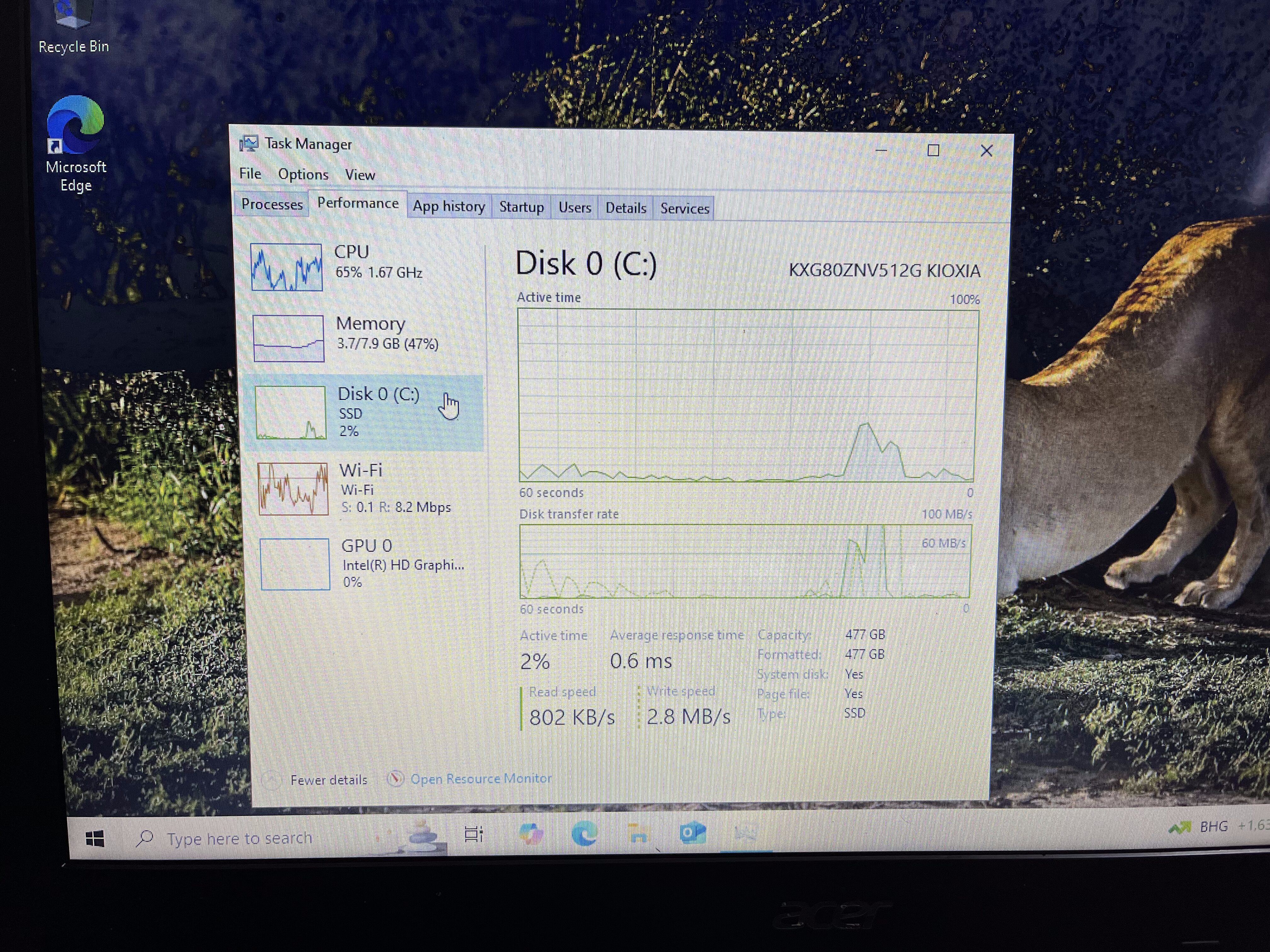Click the 2.8 MB/s write speed value
Image resolution: width=1270 pixels, height=952 pixels.
click(689, 717)
